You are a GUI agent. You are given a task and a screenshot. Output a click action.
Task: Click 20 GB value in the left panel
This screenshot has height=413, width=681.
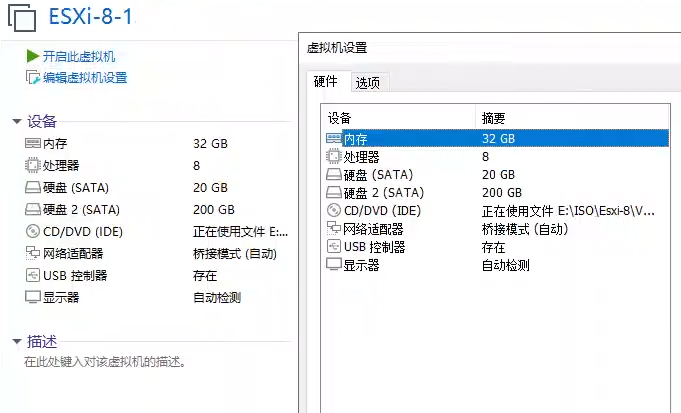[211, 188]
